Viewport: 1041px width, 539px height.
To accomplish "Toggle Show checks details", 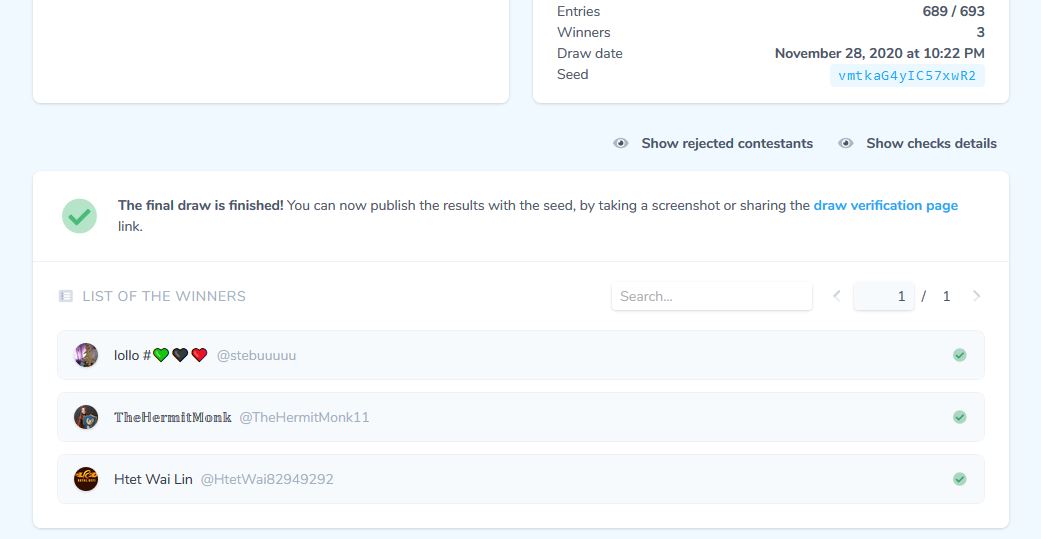I will click(917, 143).
